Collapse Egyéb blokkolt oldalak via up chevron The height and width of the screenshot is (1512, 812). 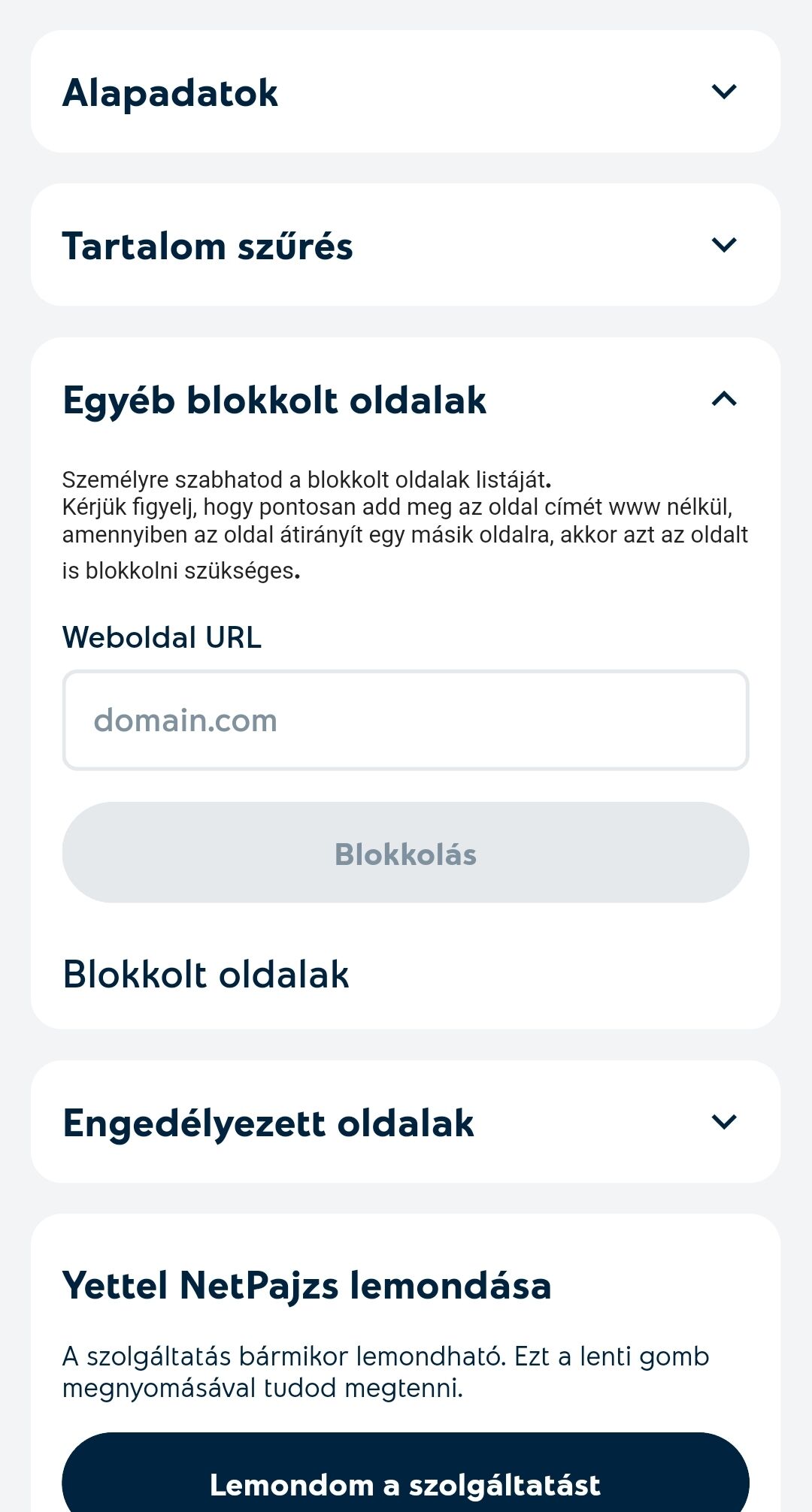(x=724, y=398)
